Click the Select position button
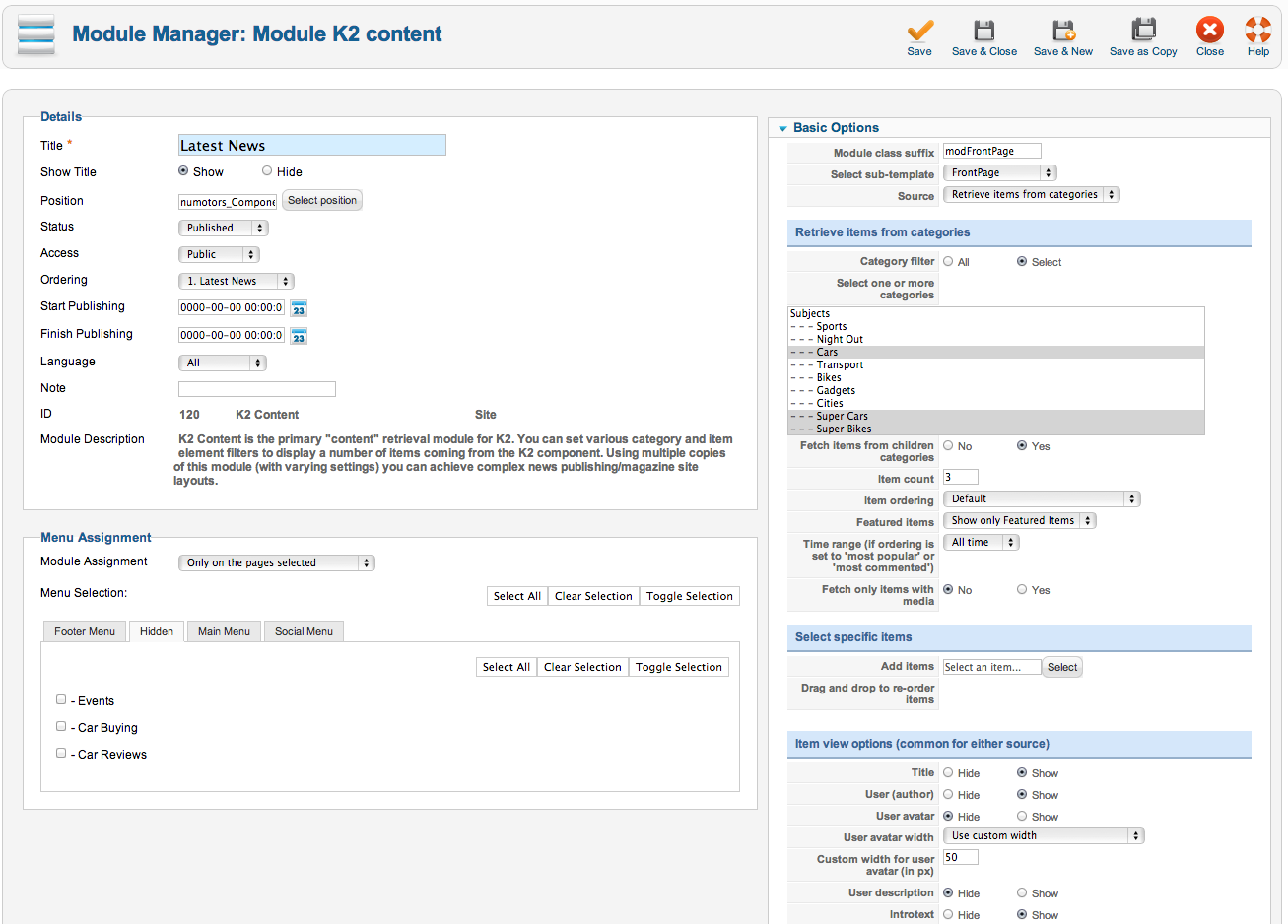The height and width of the screenshot is (924, 1288). click(x=322, y=200)
